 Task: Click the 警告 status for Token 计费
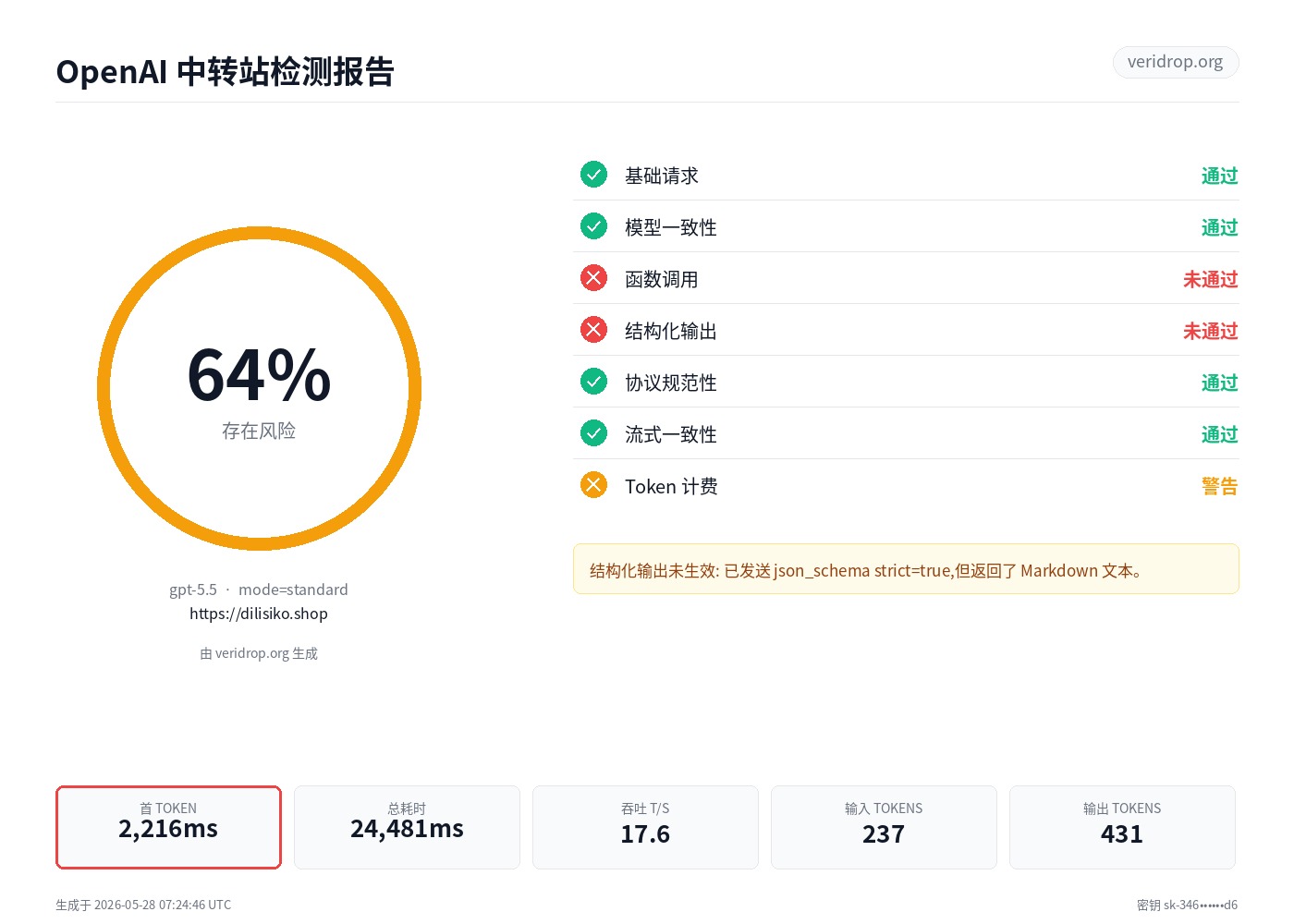1219,486
